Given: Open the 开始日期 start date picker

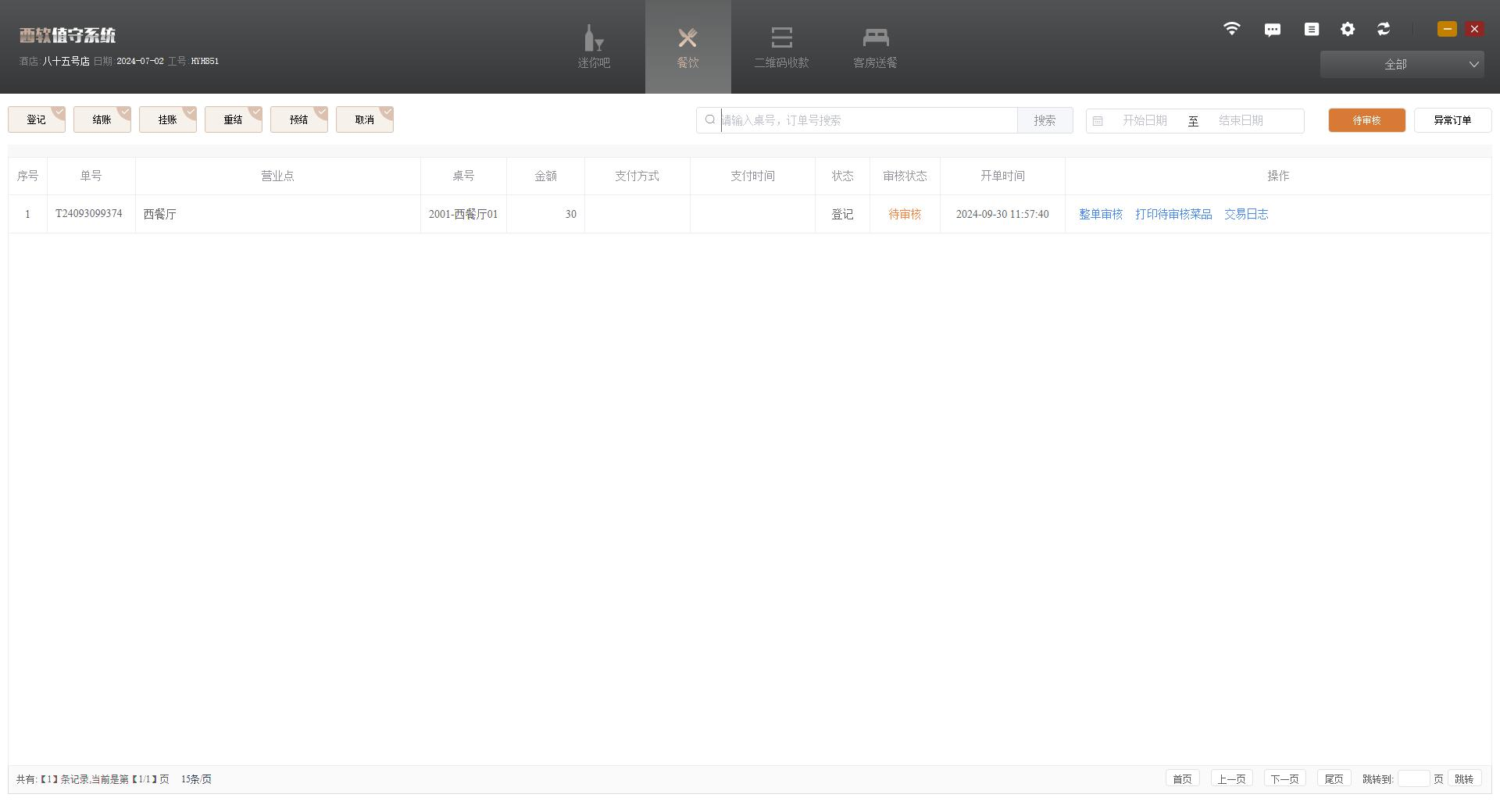Looking at the screenshot, I should 1144,120.
